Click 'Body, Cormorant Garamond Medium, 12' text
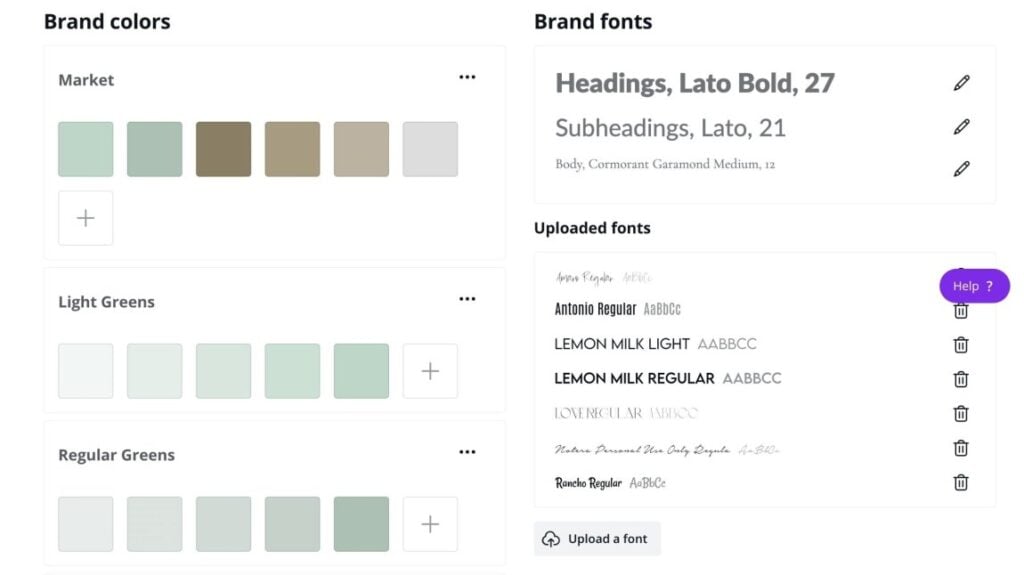Viewport: 1024px width, 575px height. pos(665,164)
